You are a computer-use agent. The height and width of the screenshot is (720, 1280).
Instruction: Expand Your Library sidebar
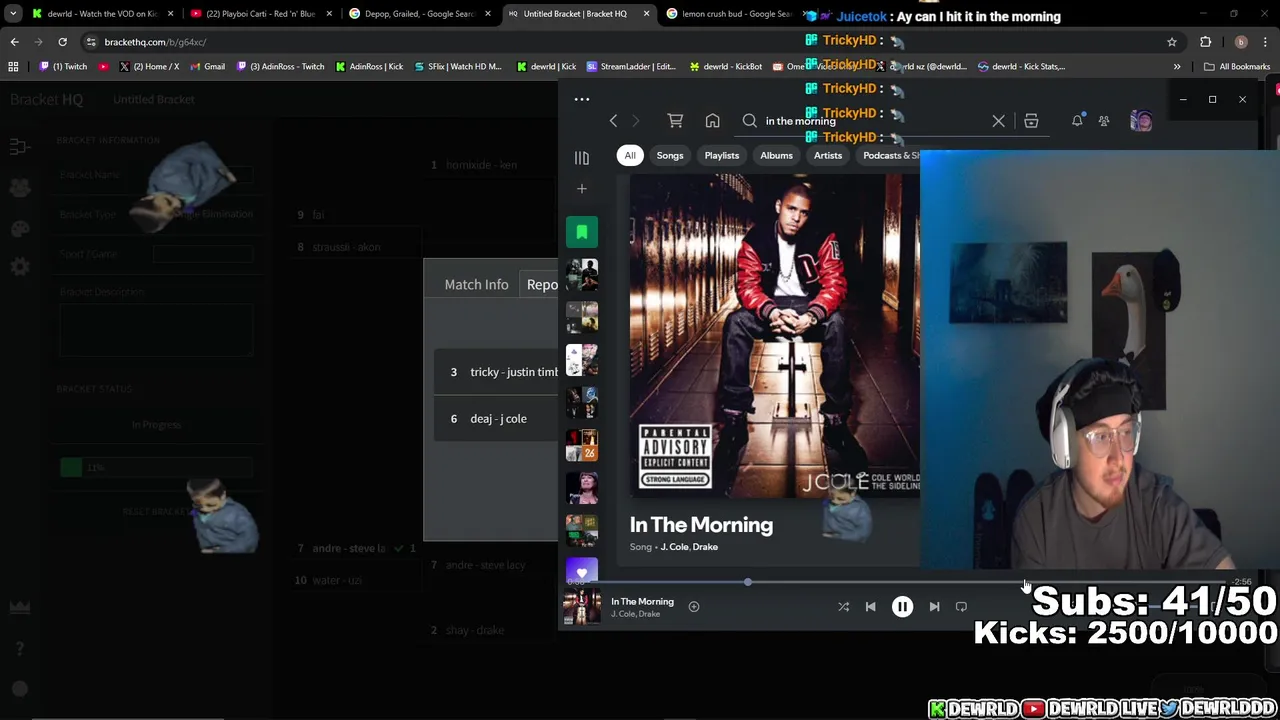coord(581,158)
